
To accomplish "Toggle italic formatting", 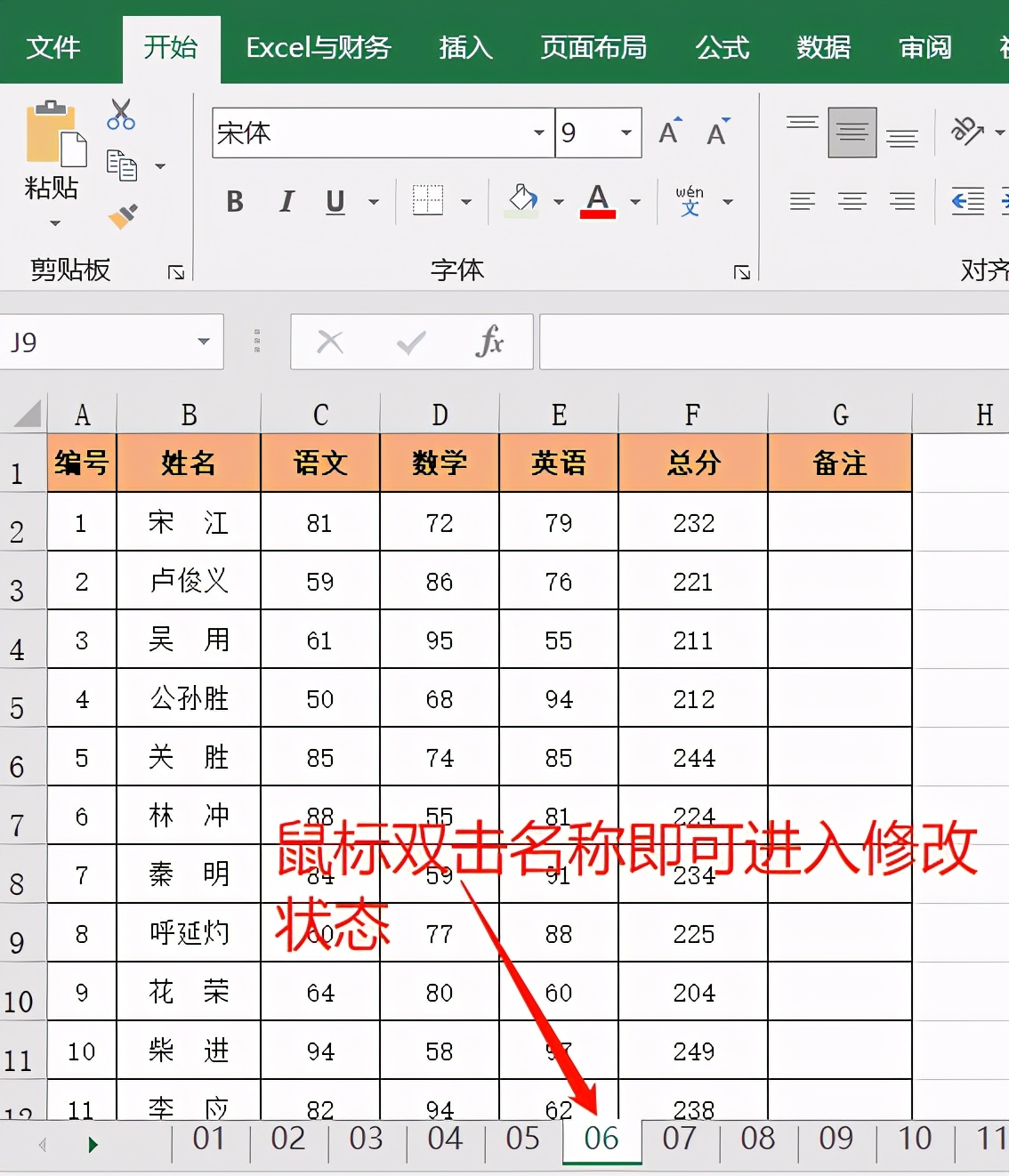I will [x=286, y=202].
